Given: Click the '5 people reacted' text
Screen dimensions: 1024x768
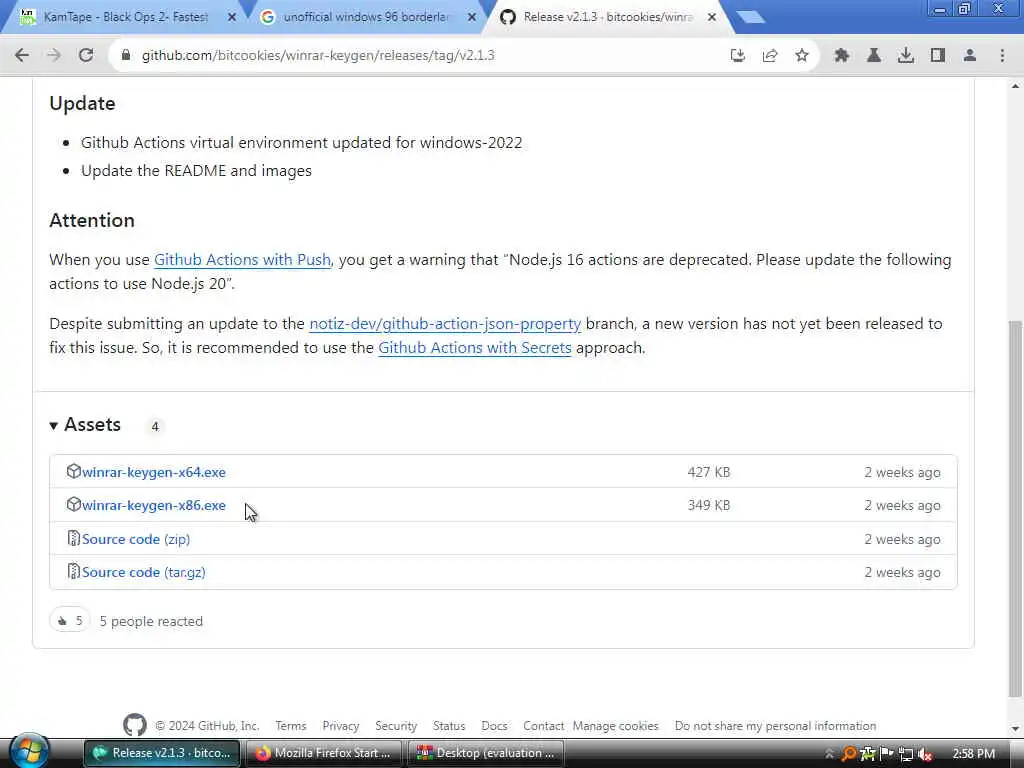Looking at the screenshot, I should click(x=151, y=621).
